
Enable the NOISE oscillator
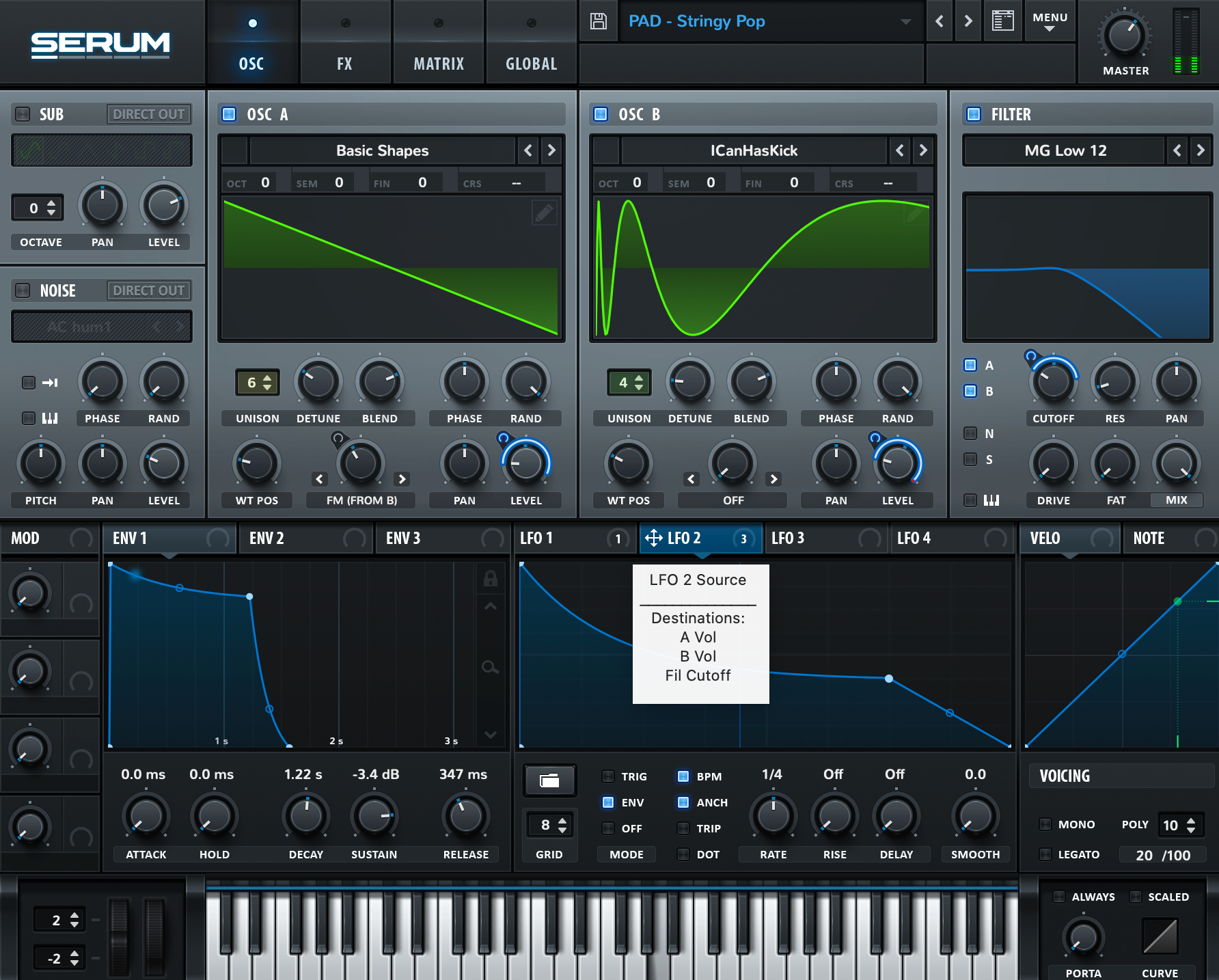[23, 290]
